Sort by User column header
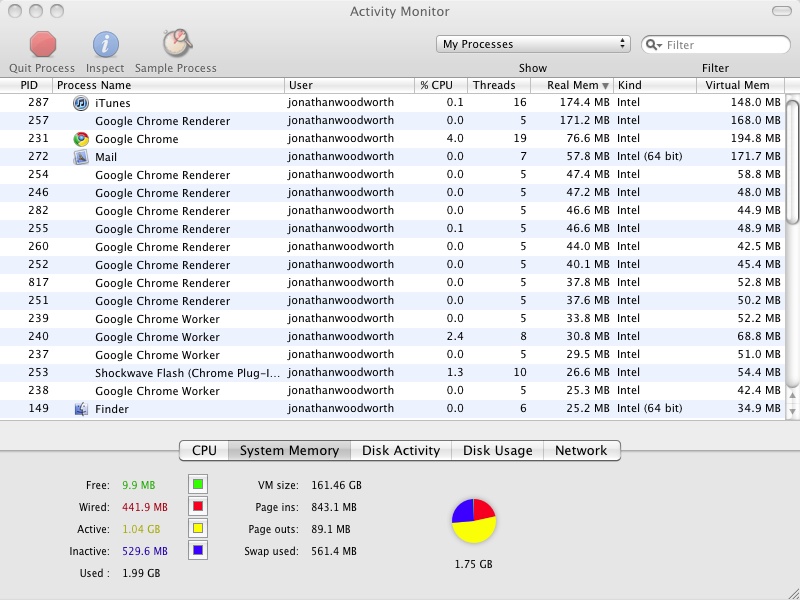The image size is (800, 600). click(x=349, y=85)
